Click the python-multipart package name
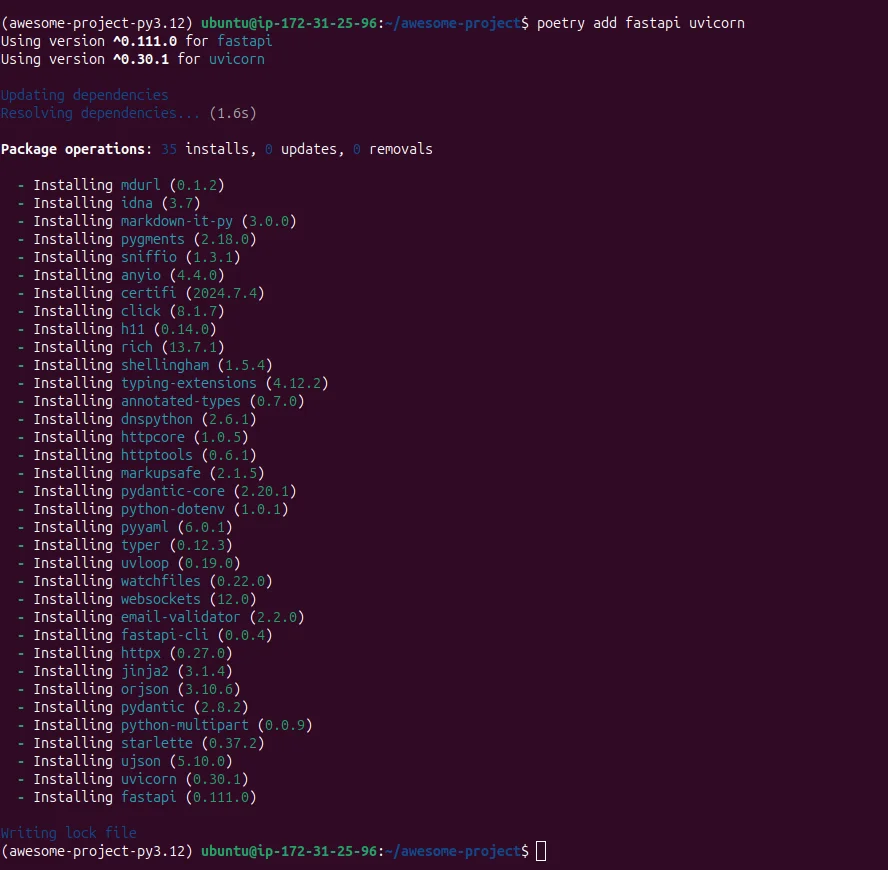The image size is (888, 870). point(185,725)
